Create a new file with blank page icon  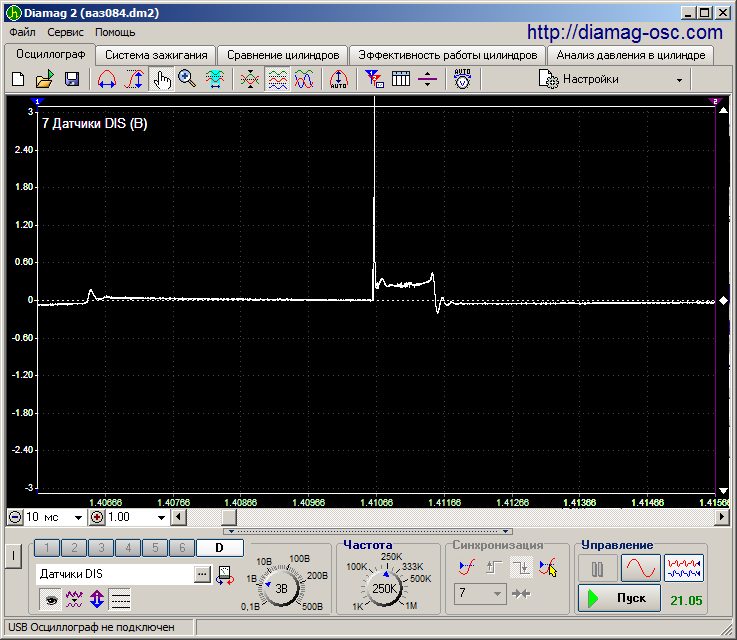(x=18, y=79)
